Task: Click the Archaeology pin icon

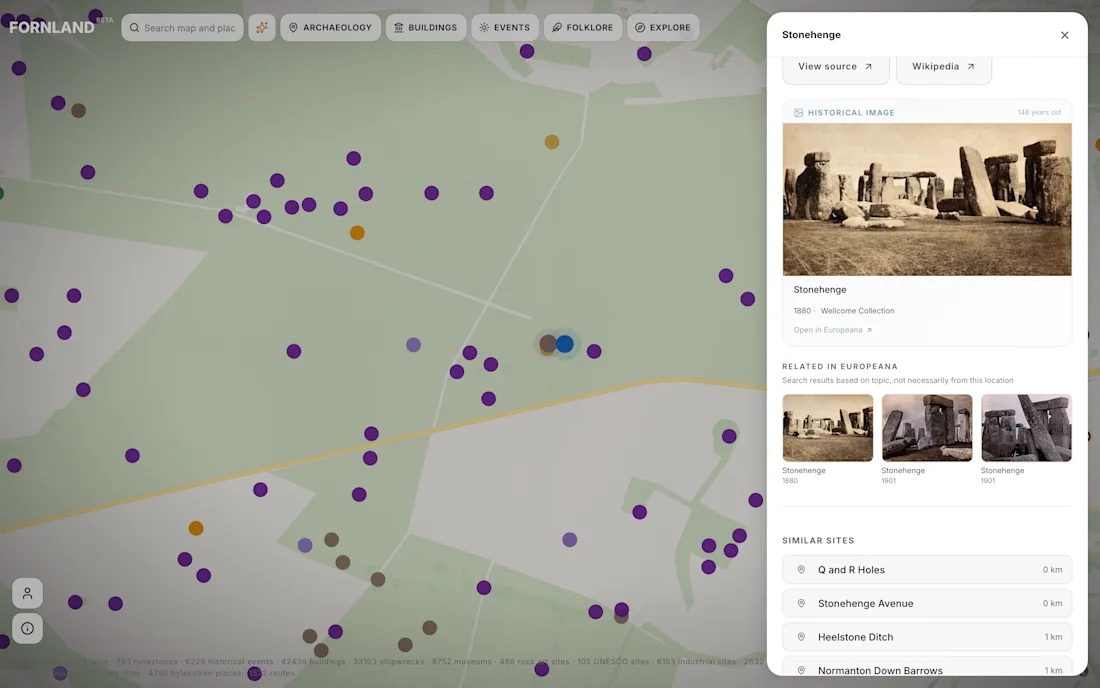Action: 293,27
